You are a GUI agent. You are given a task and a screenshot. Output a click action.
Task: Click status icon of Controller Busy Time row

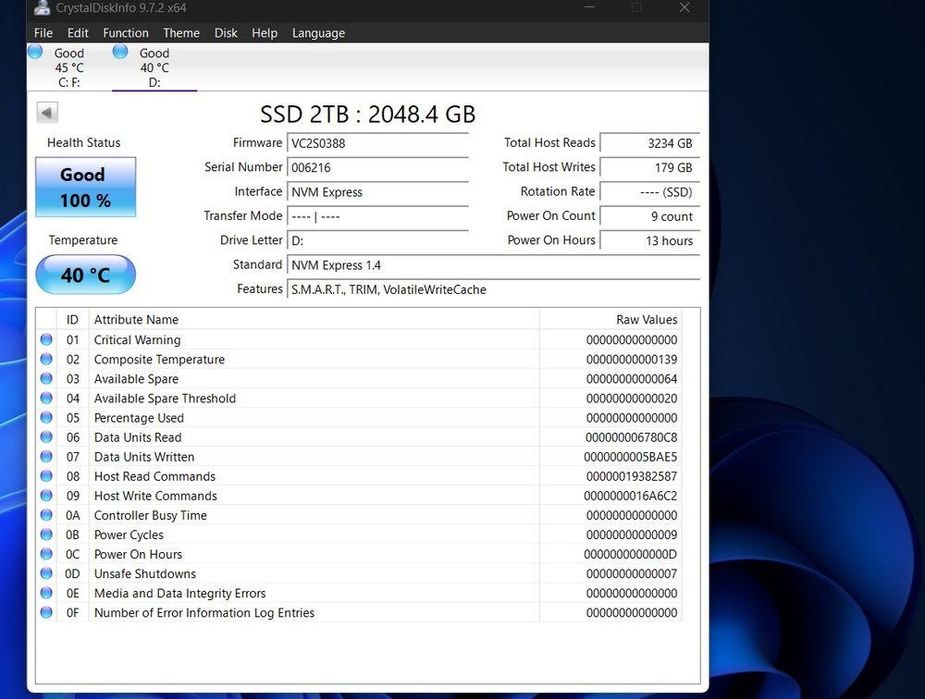(46, 515)
